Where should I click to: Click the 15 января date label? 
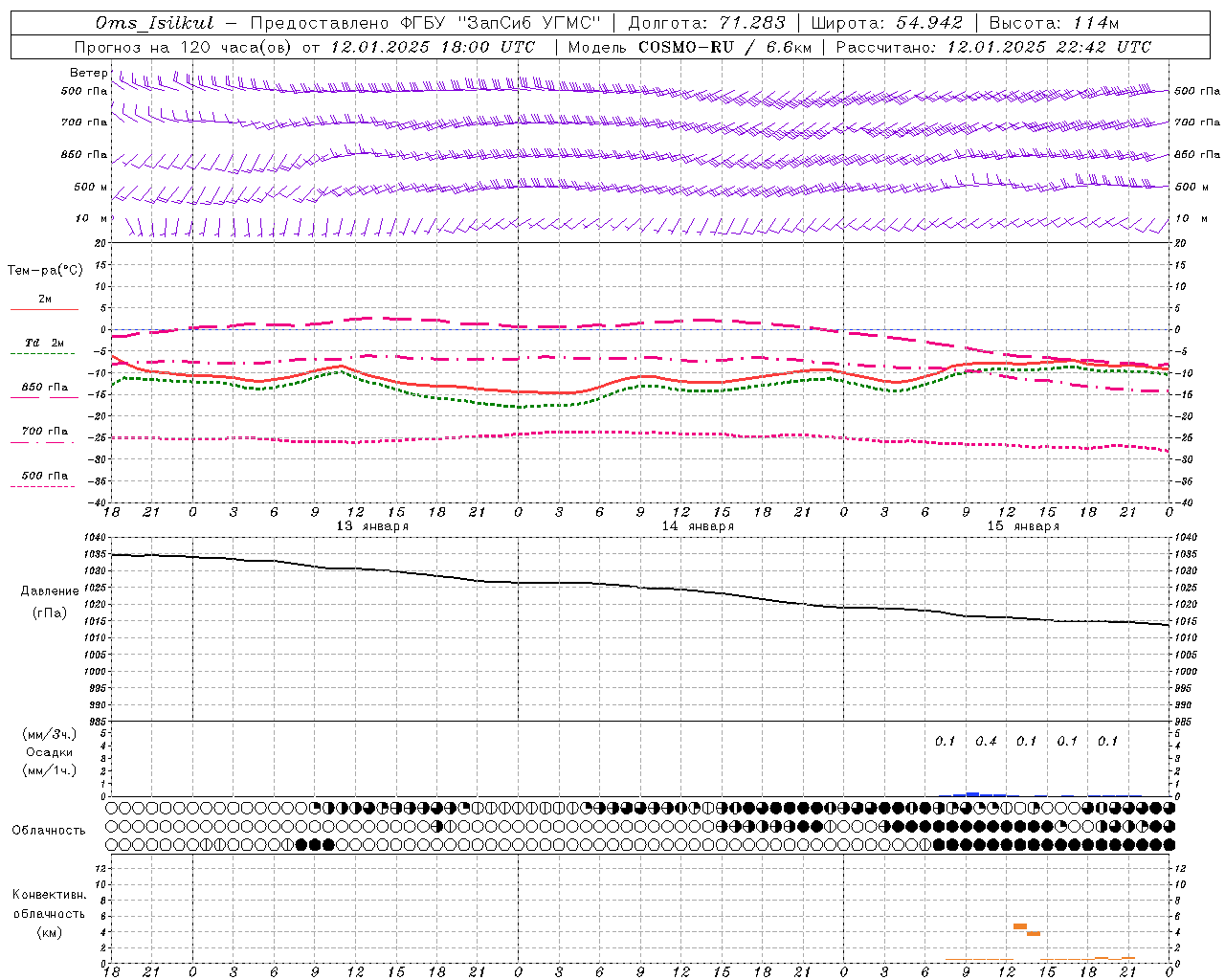[x=1023, y=526]
